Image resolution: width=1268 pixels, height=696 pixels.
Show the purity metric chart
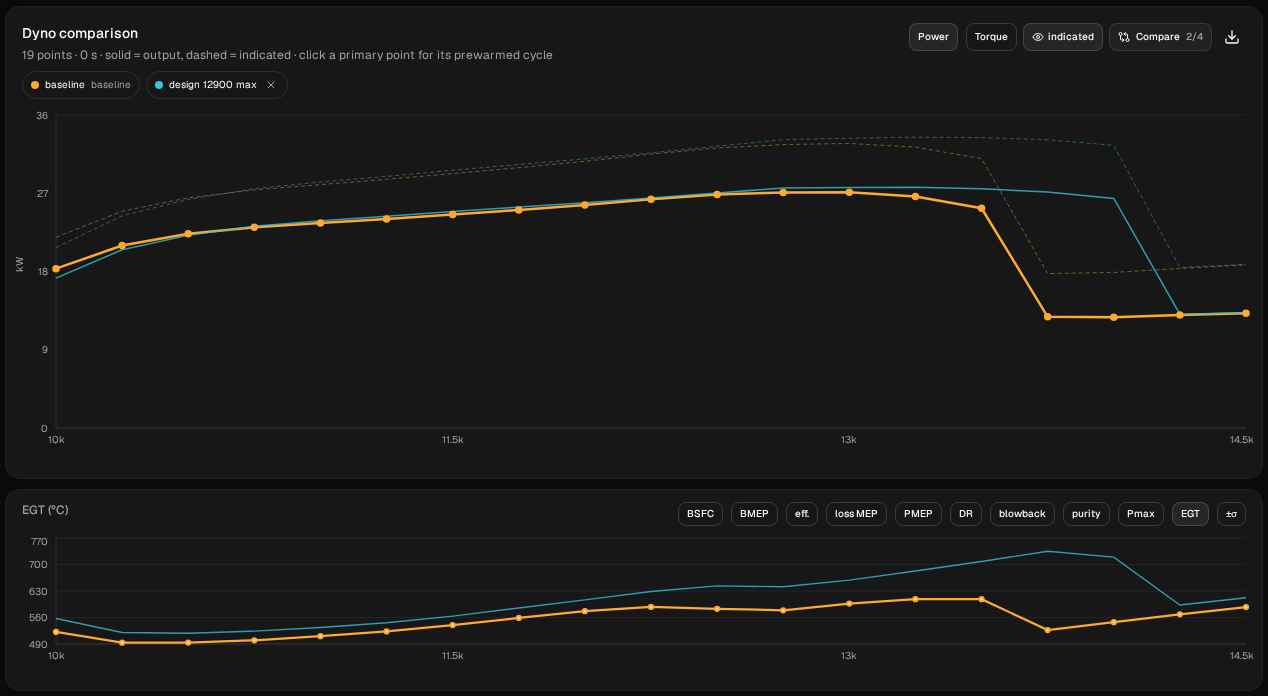tap(1086, 514)
